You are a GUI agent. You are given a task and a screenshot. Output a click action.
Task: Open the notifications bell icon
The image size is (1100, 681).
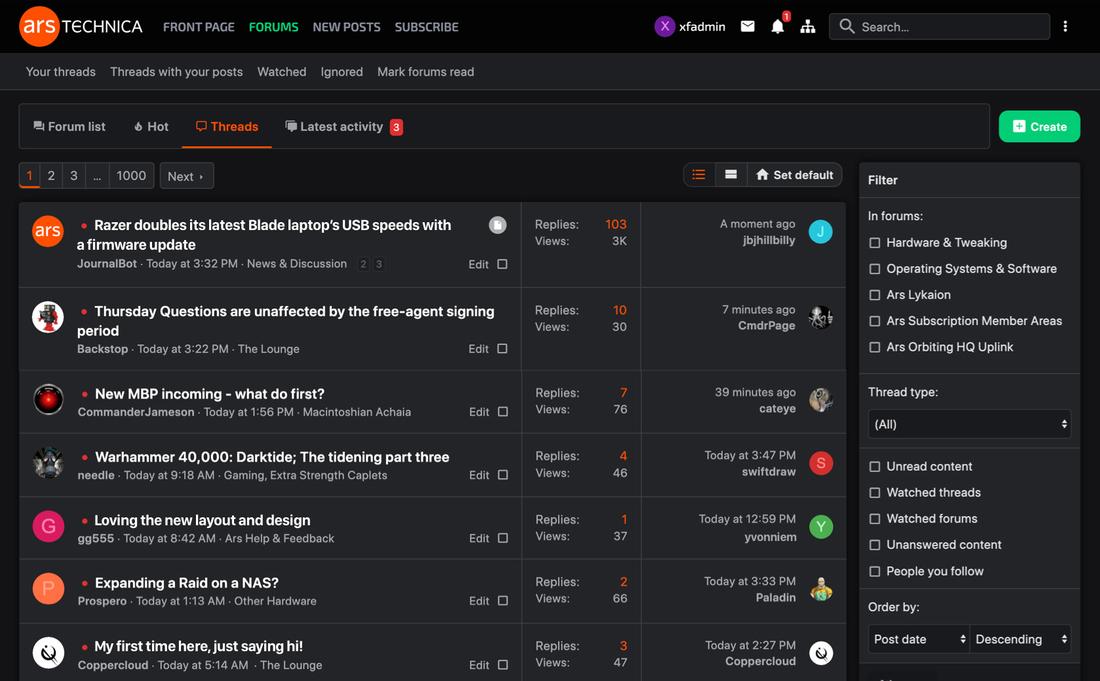[x=777, y=27]
